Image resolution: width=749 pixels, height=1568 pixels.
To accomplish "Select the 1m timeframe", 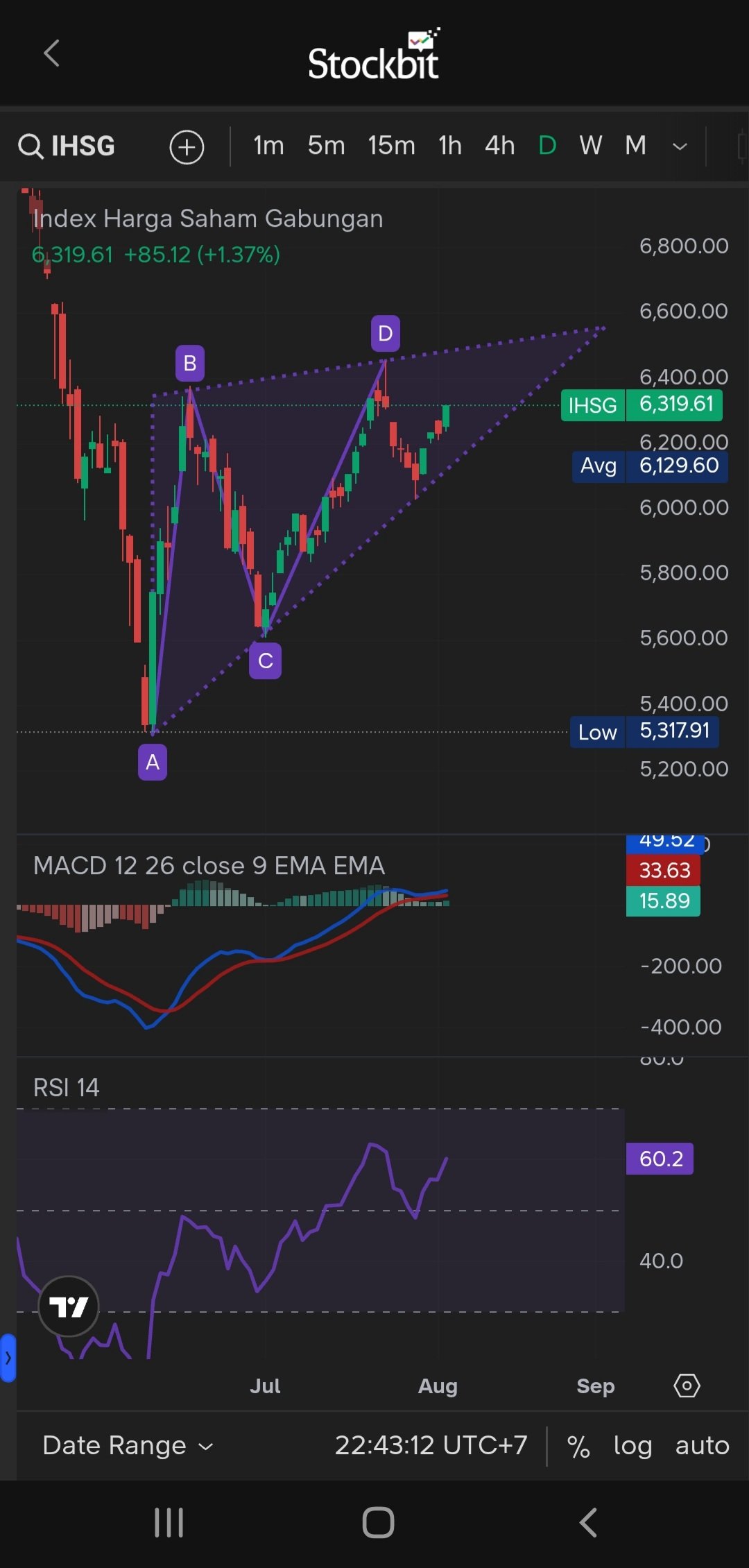I will click(x=268, y=146).
